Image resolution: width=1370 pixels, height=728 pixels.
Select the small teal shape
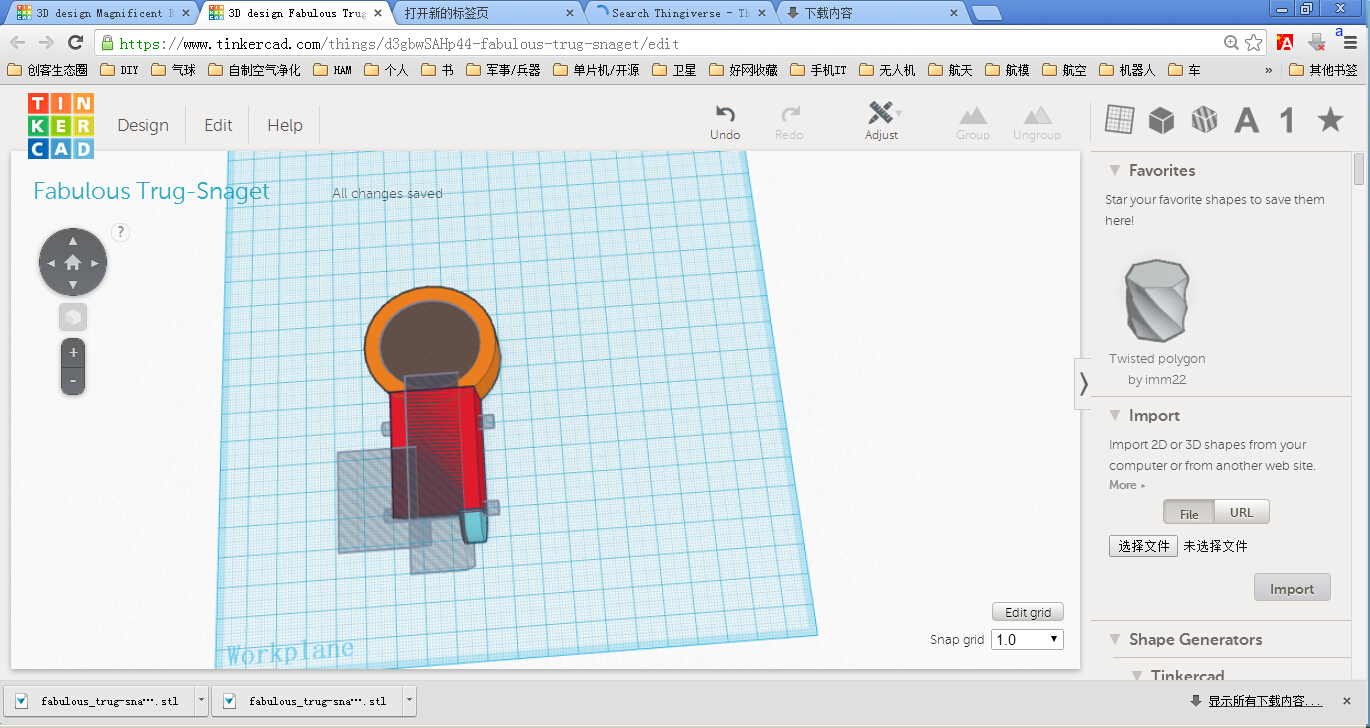point(475,525)
